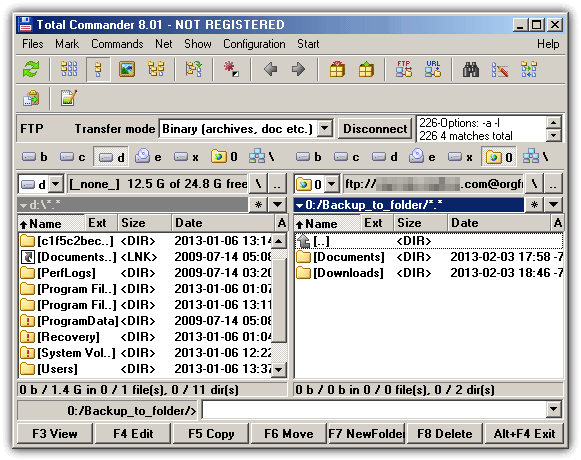Click the F3 View button
581x460 pixels.
pyautogui.click(x=55, y=433)
